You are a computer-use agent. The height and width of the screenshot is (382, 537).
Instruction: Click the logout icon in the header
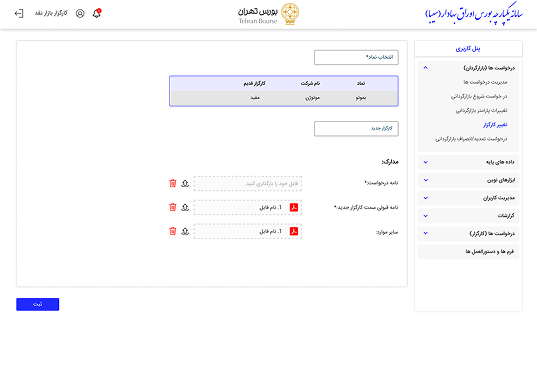pos(19,13)
